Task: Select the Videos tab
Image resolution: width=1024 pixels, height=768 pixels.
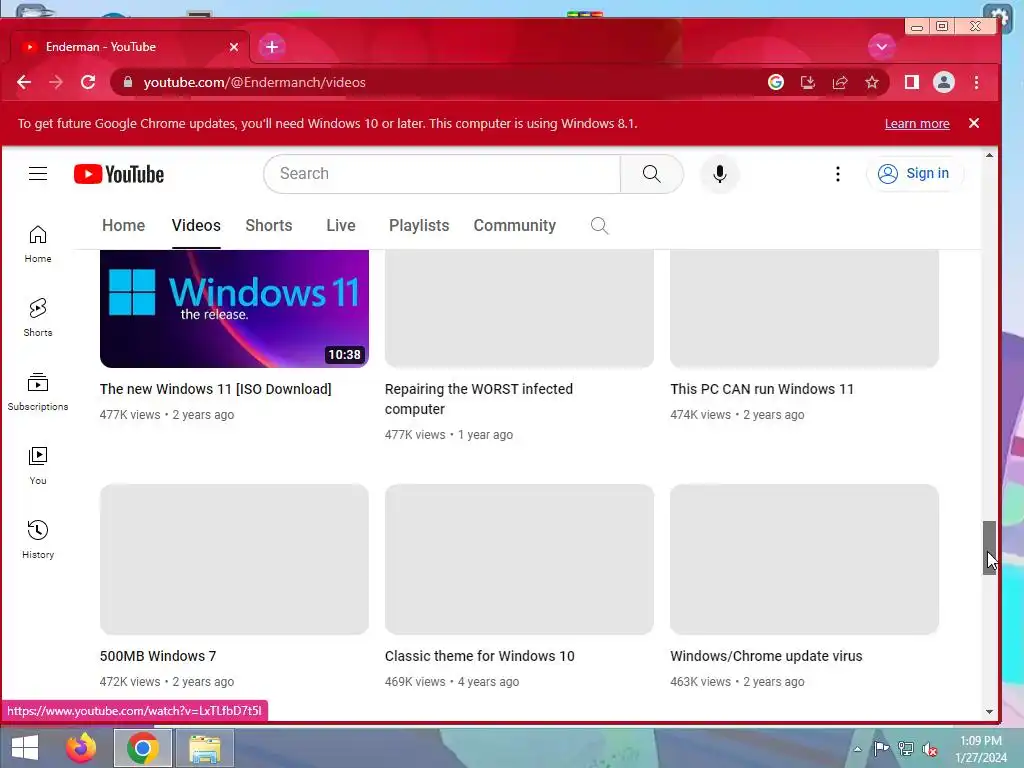Action: coord(196,225)
